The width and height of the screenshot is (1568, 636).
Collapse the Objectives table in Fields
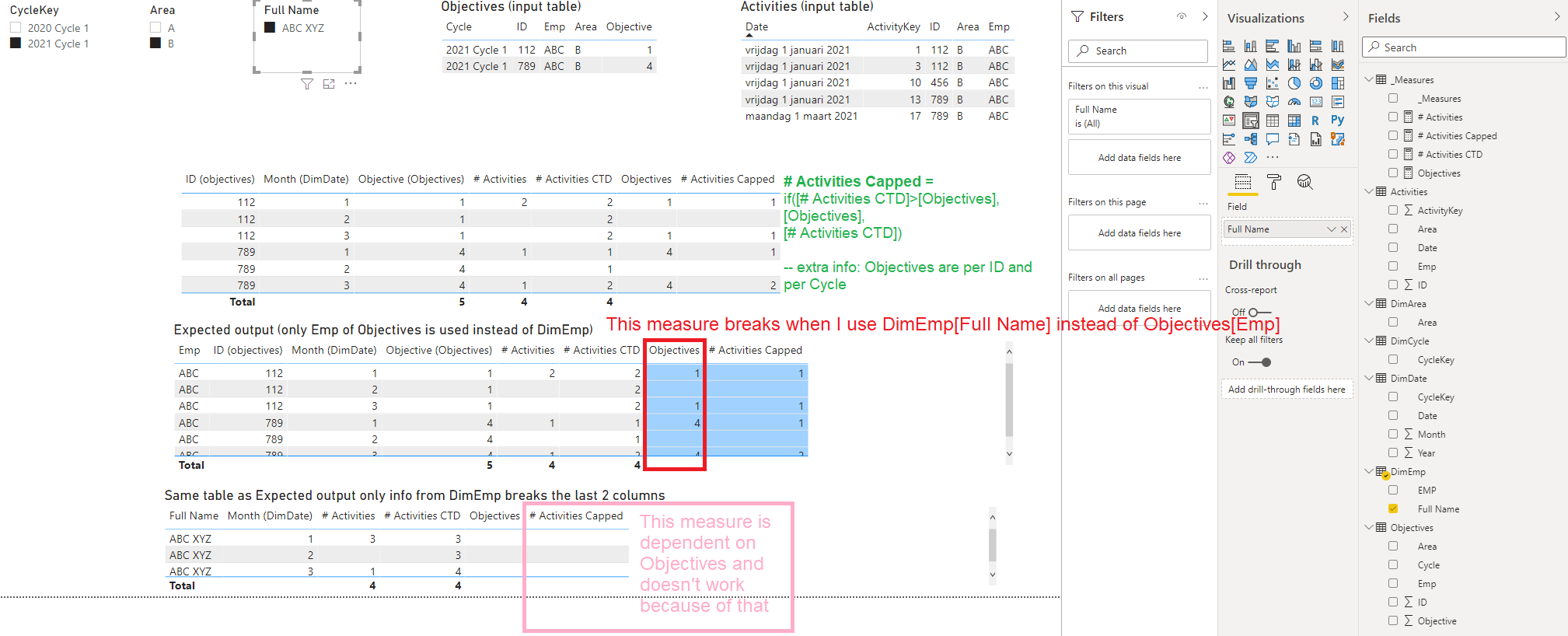pos(1369,527)
